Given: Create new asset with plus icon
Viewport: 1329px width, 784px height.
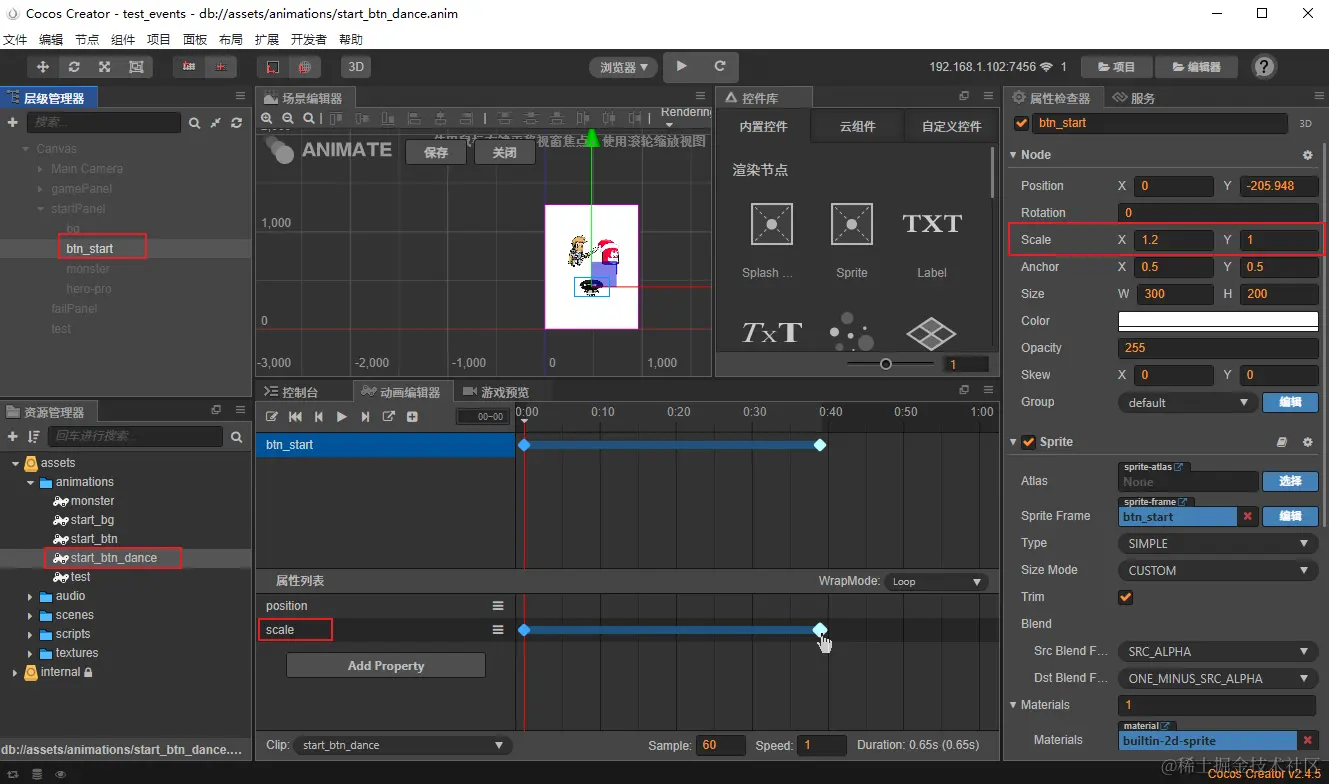Looking at the screenshot, I should point(13,437).
